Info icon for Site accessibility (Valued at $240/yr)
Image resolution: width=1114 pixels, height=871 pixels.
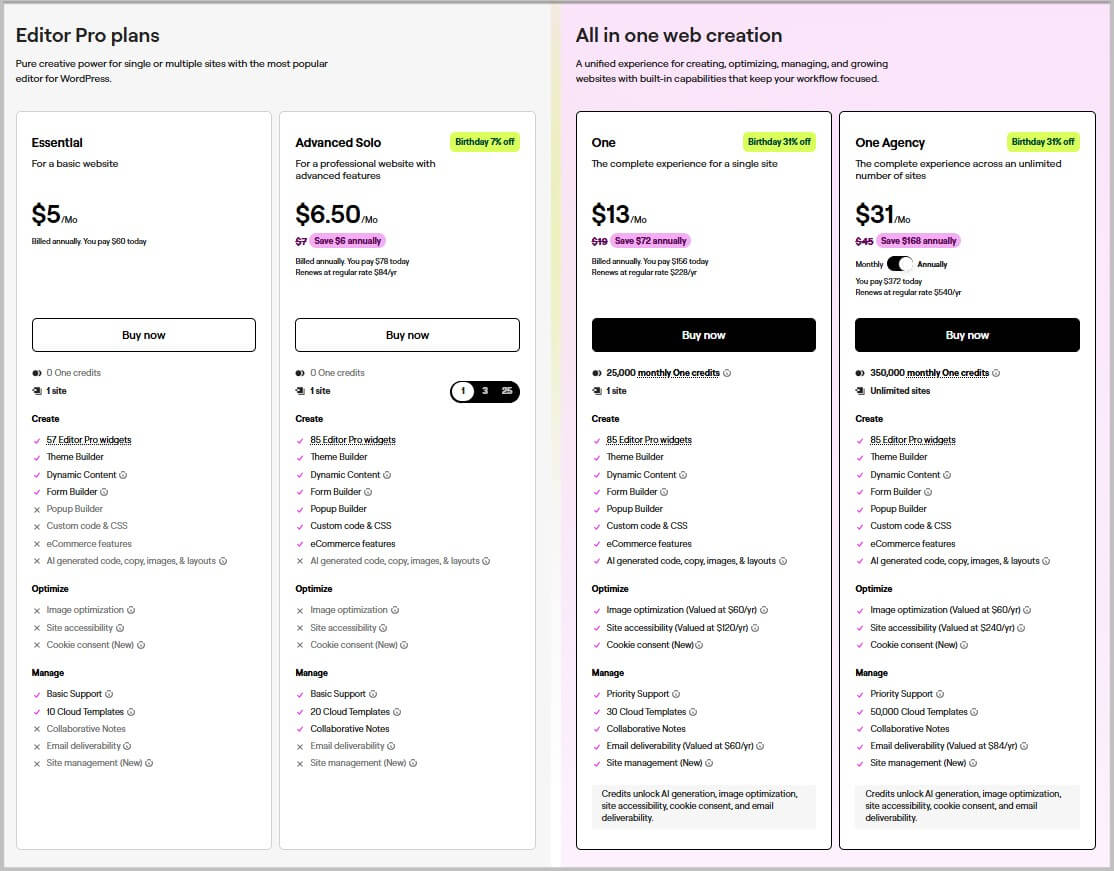point(1022,627)
